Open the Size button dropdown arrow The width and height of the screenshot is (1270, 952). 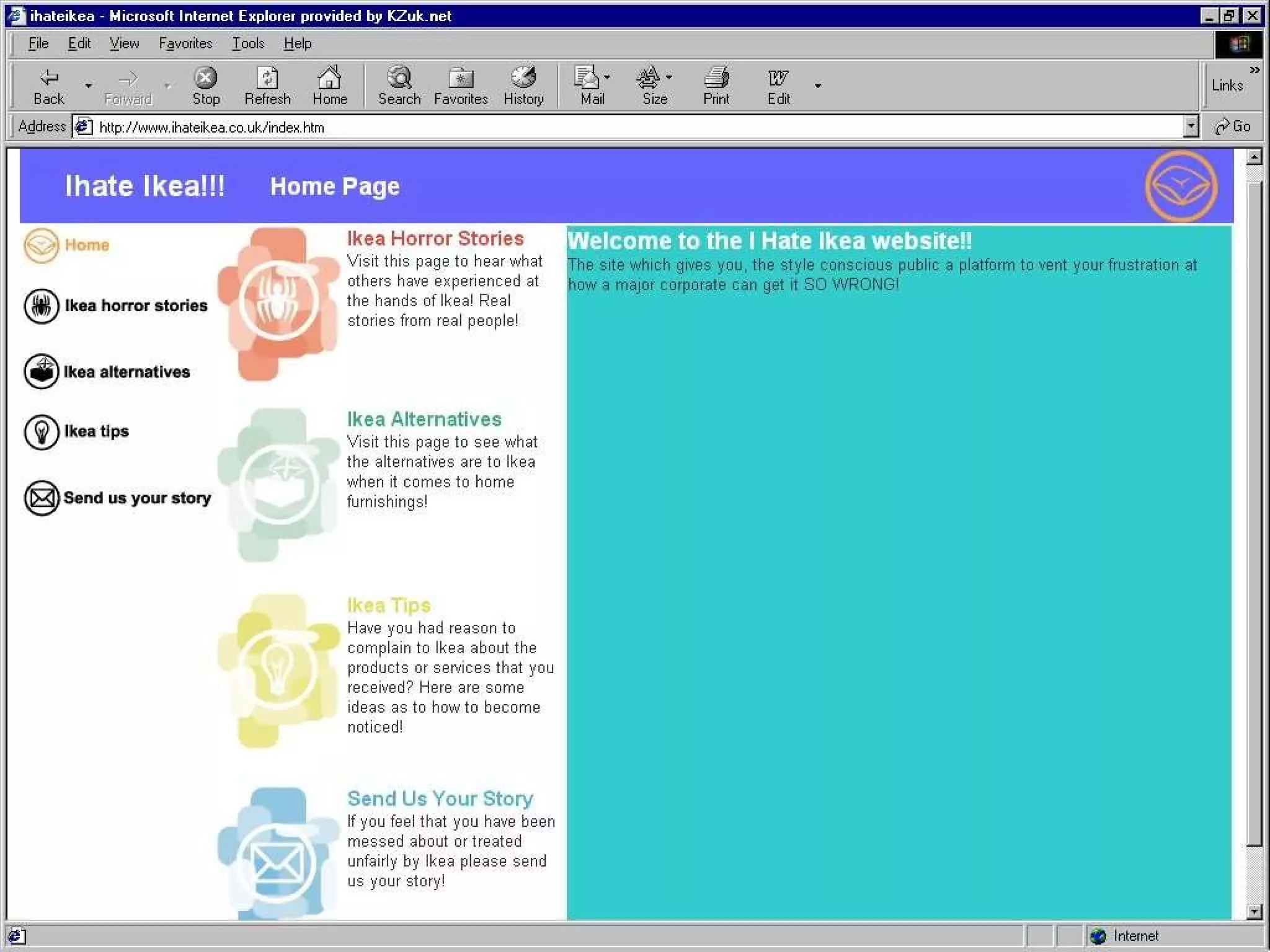669,77
